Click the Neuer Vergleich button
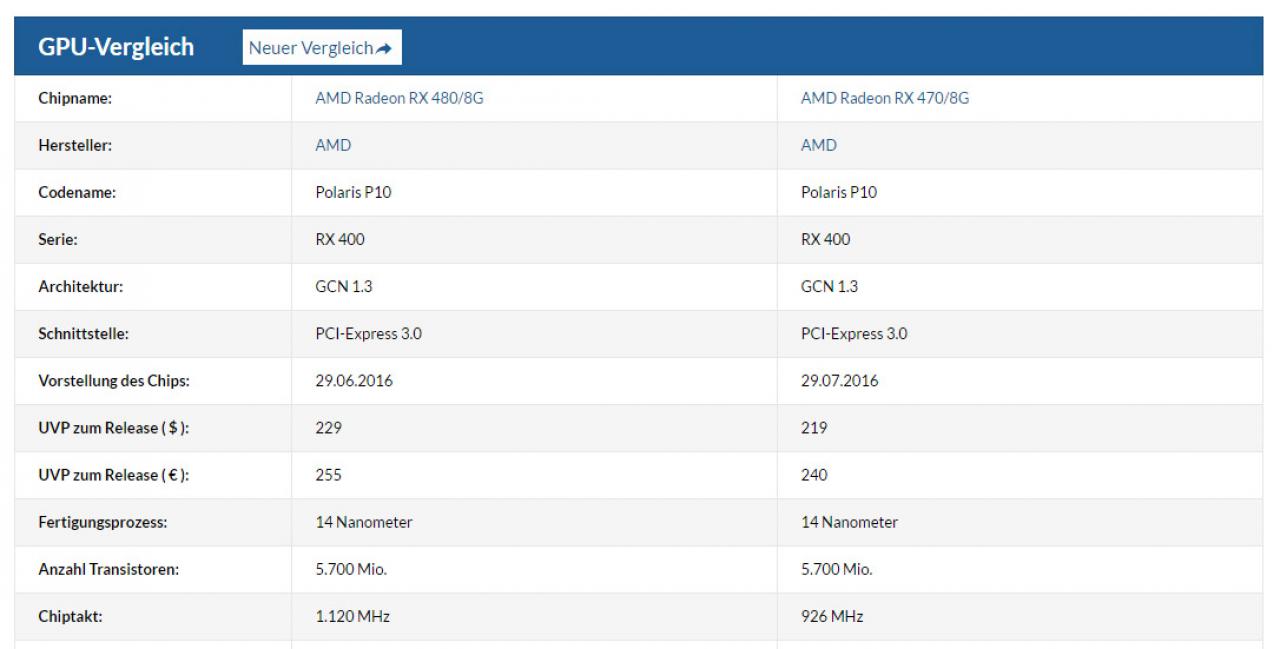Screen dimensions: 1280x649 322,48
